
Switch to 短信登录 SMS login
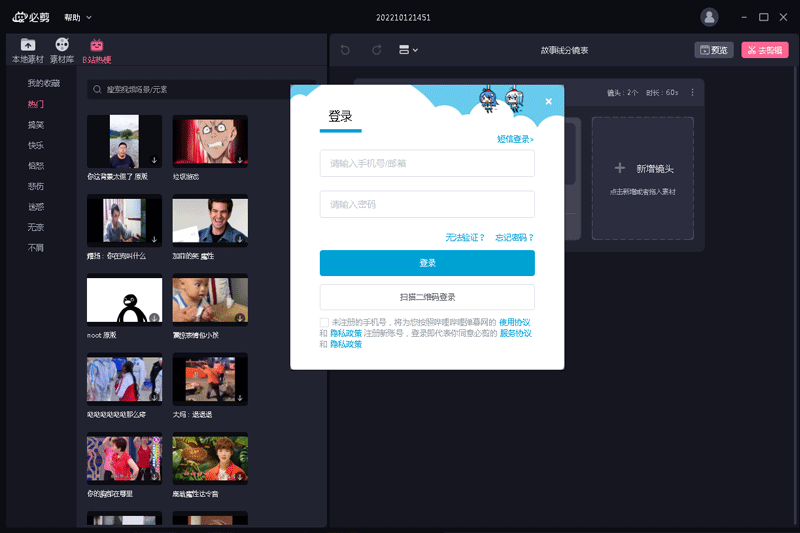click(x=515, y=139)
